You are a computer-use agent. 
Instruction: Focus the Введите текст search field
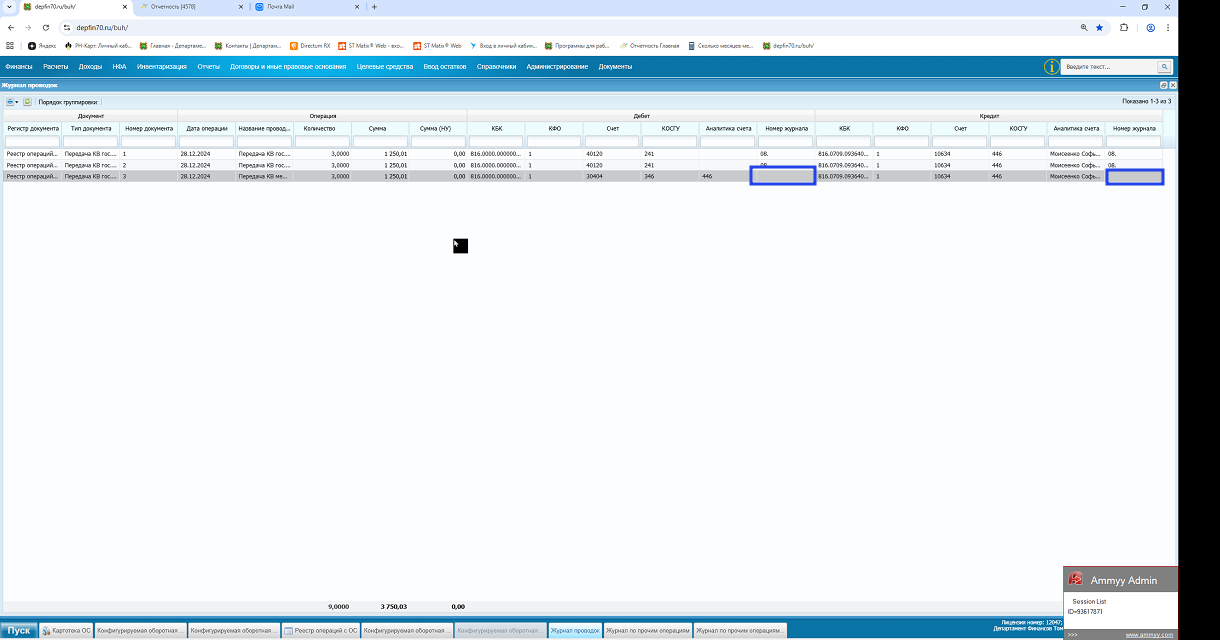click(x=1110, y=67)
